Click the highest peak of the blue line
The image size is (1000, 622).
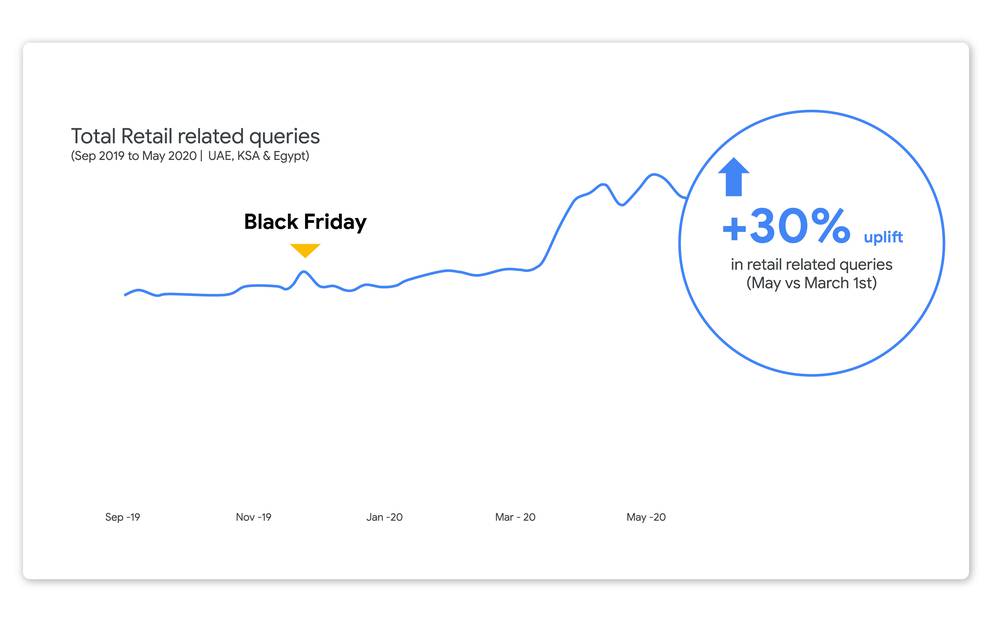click(654, 174)
